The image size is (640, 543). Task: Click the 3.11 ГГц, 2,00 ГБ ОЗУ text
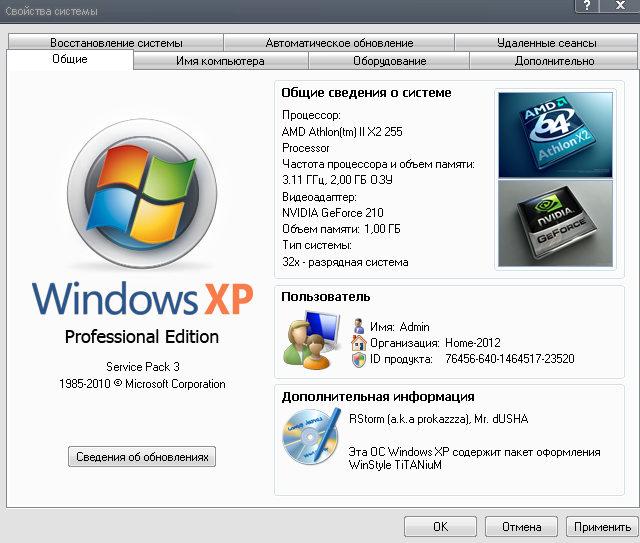tap(337, 180)
